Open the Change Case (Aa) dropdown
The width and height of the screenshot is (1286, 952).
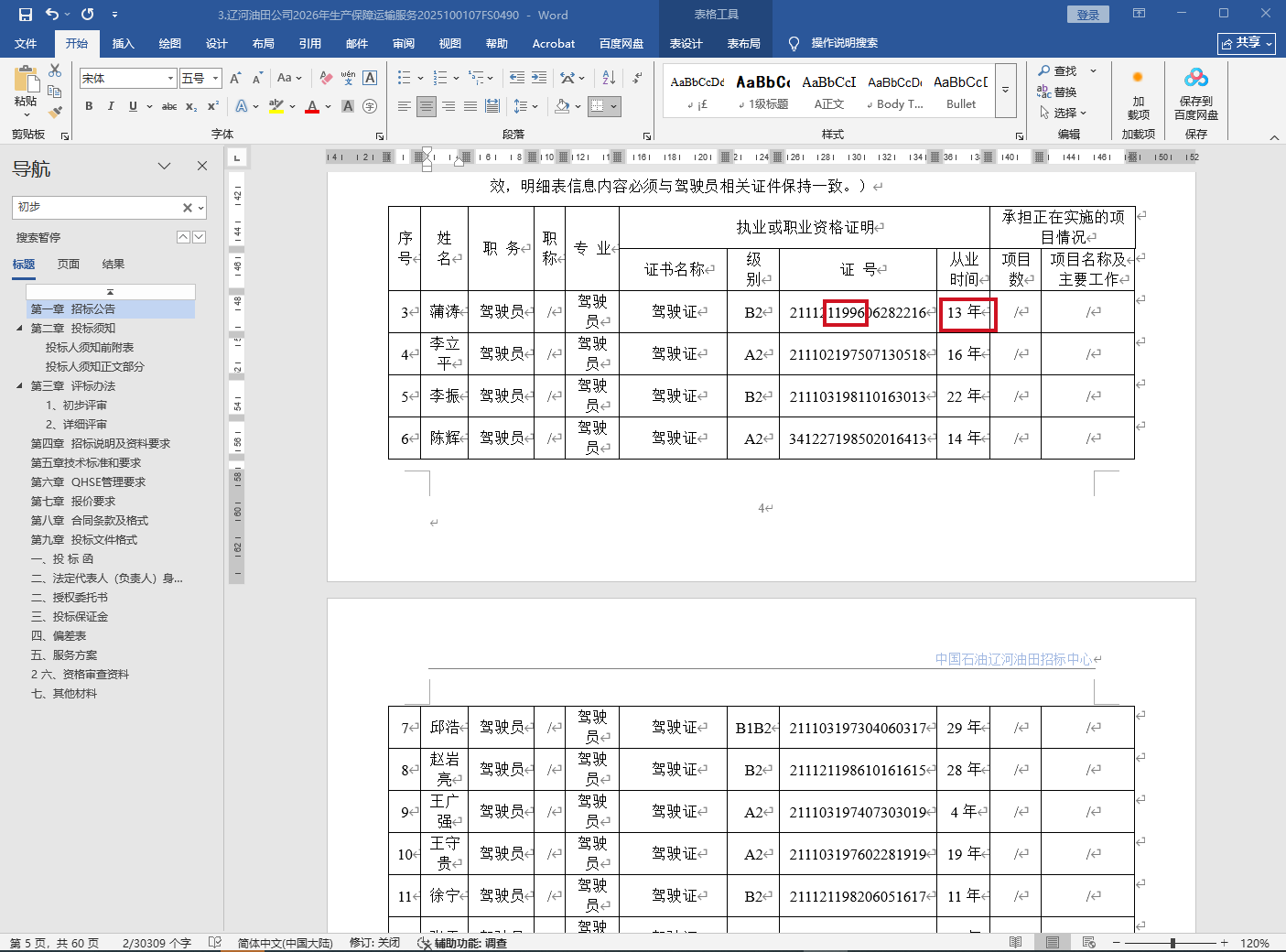289,79
